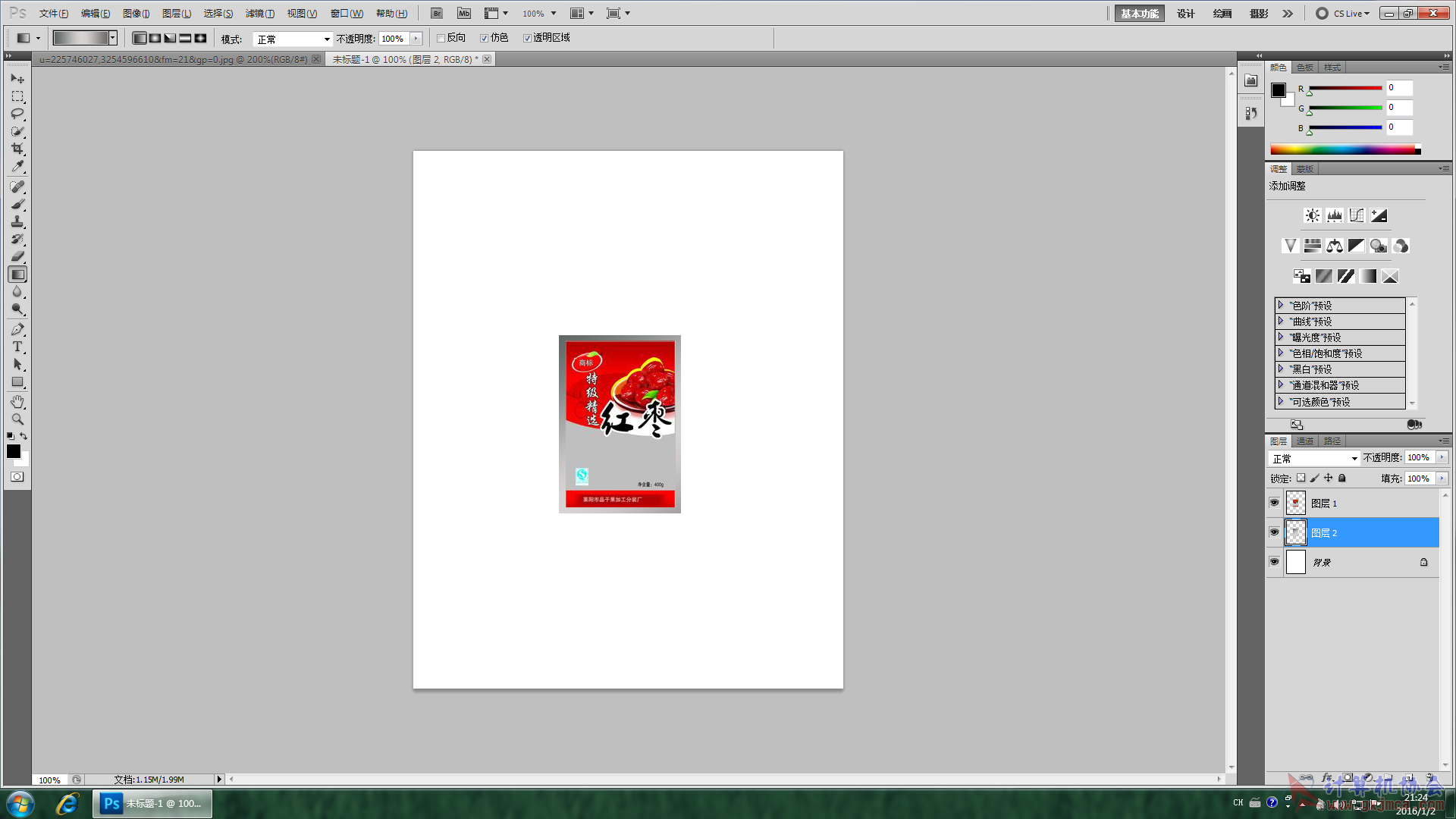Add a Color Balance adjustment
The image size is (1456, 819).
coord(1334,246)
